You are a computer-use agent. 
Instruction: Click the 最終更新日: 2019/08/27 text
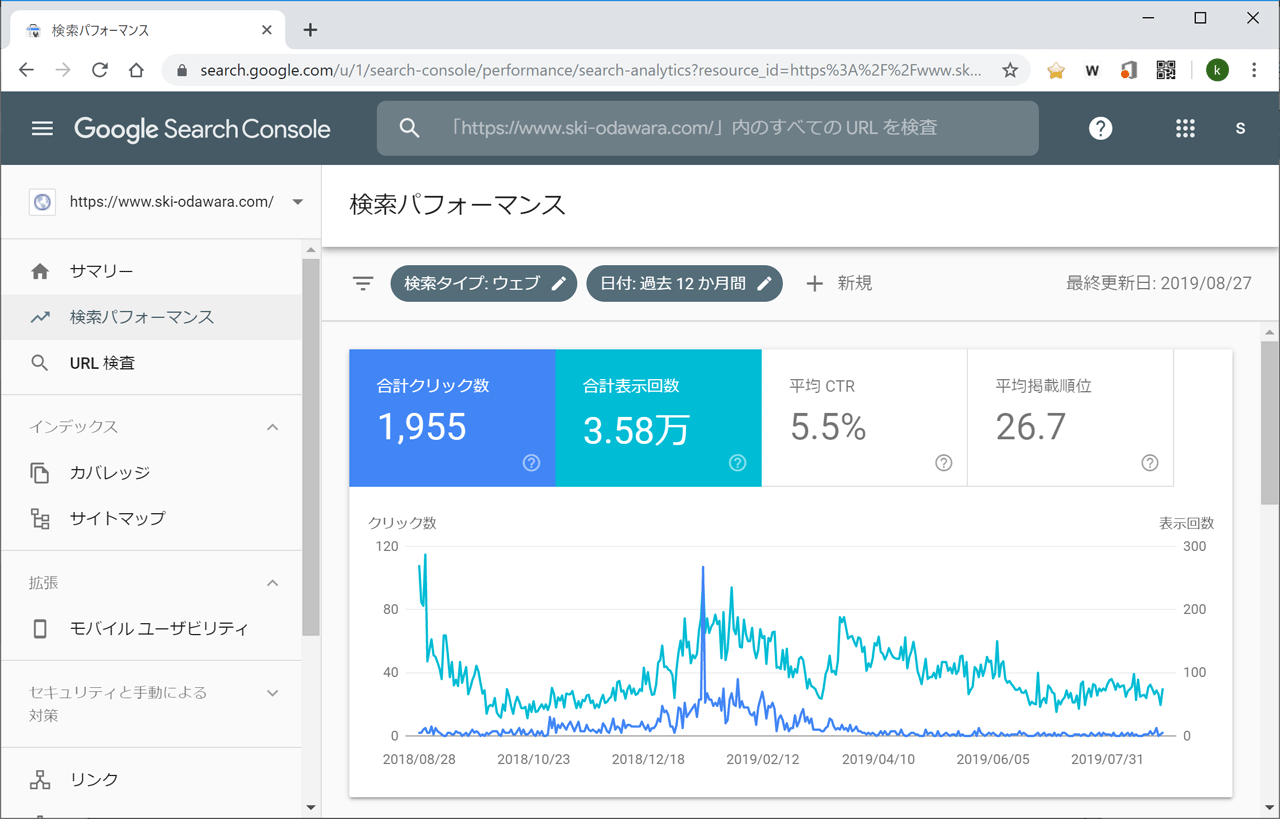(1159, 283)
